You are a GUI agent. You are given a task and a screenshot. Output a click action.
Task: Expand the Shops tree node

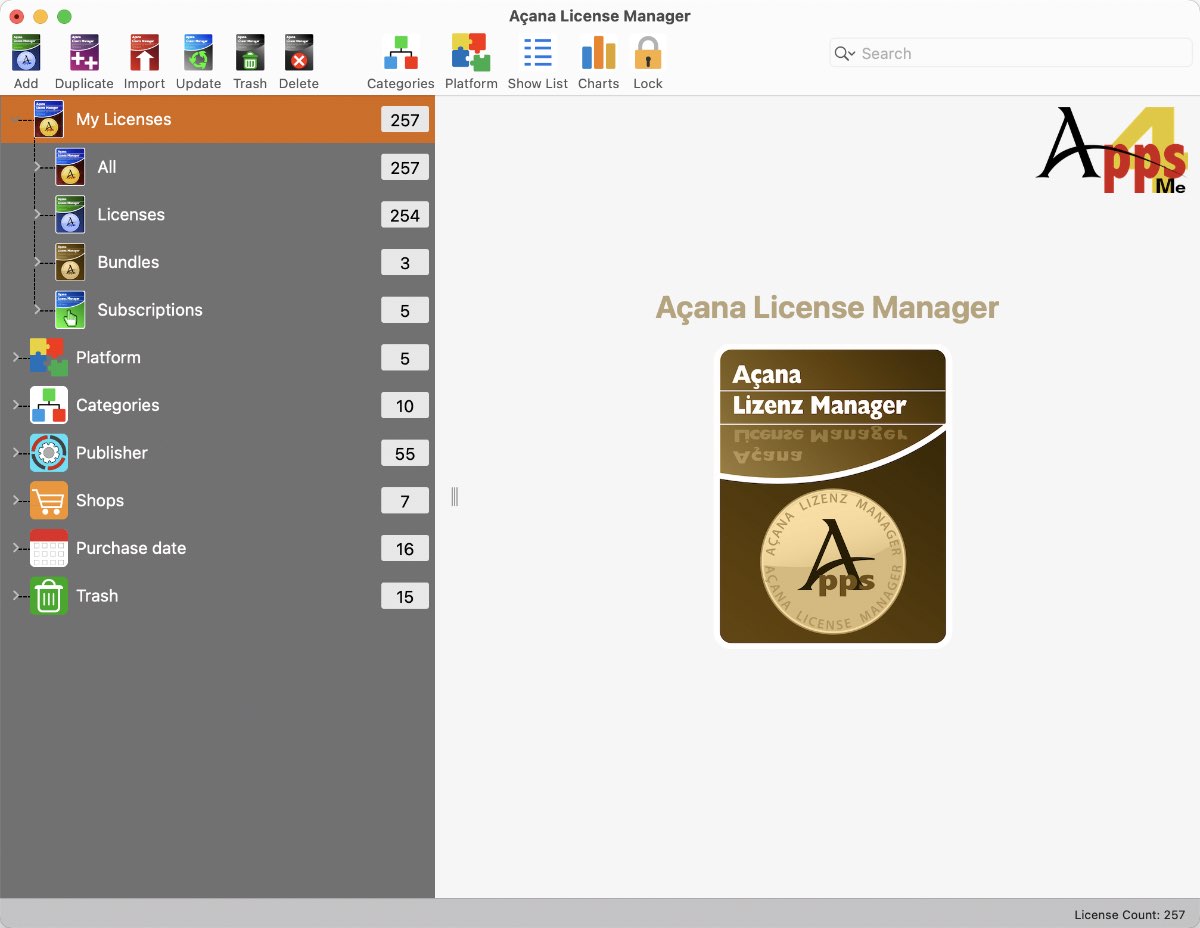(15, 500)
